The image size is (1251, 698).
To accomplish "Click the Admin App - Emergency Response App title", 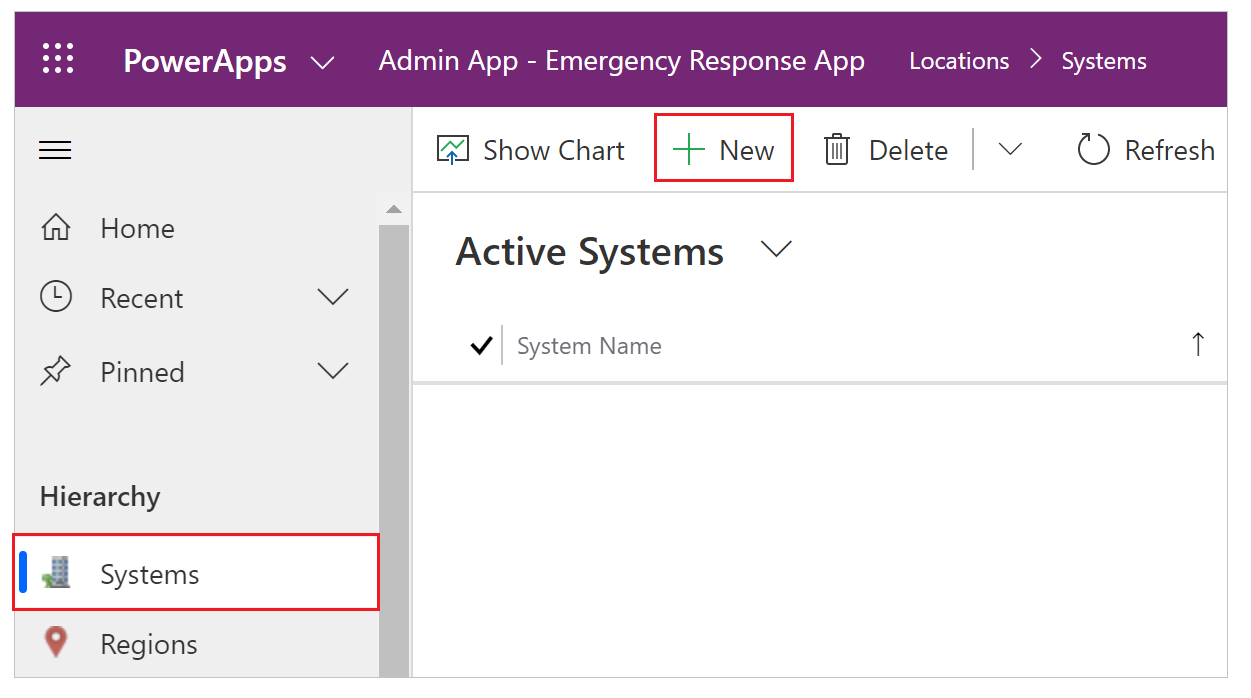I will [621, 60].
